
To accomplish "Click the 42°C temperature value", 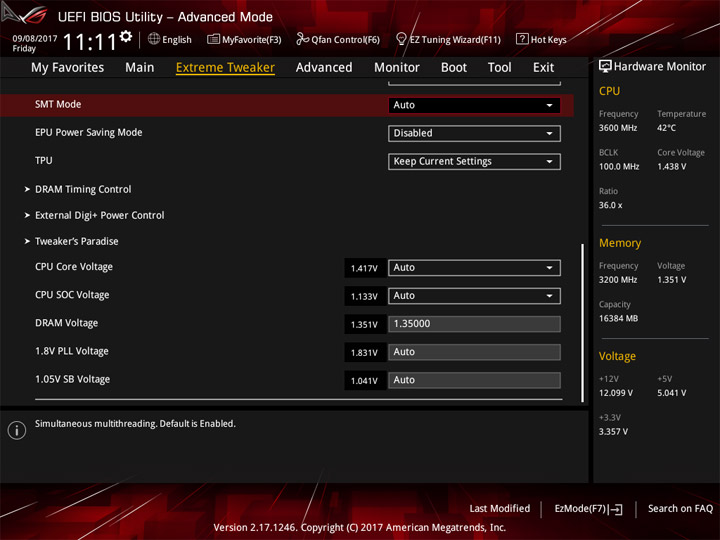I will pyautogui.click(x=666, y=128).
